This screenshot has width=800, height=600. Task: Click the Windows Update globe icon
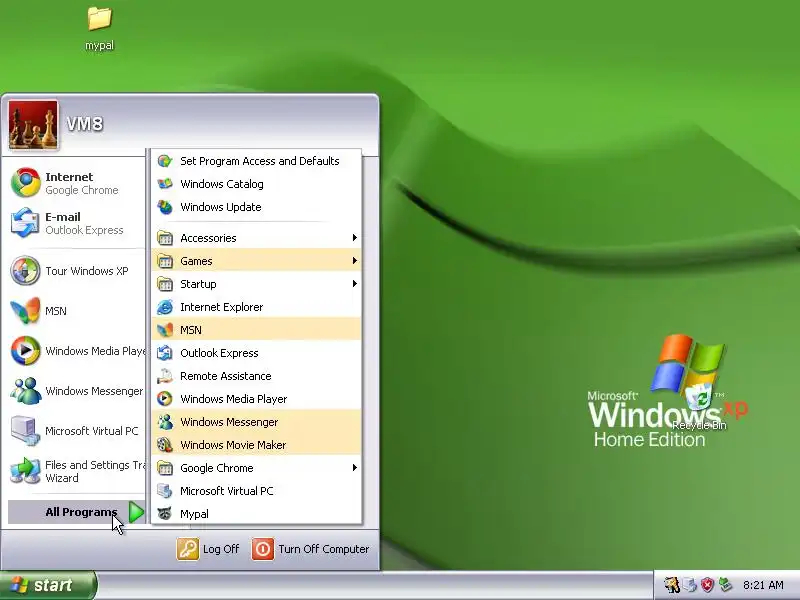tap(165, 207)
